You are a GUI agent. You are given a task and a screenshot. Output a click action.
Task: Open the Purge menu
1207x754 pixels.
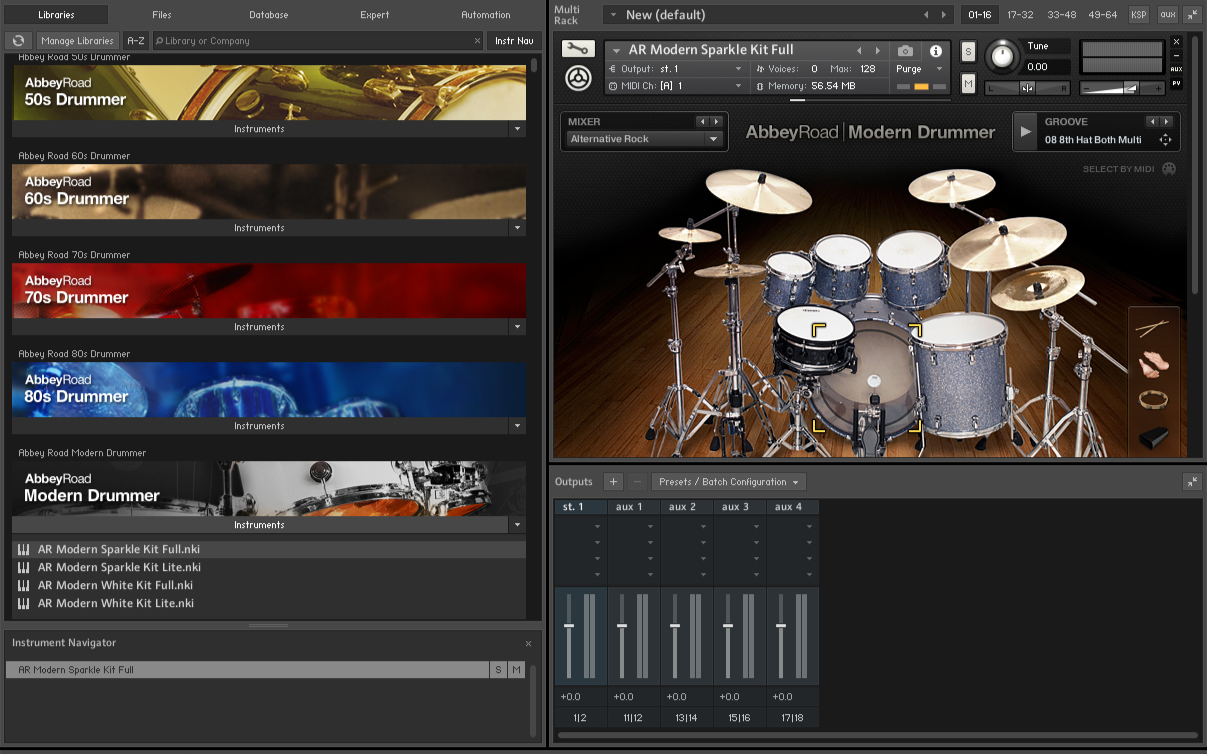[920, 69]
